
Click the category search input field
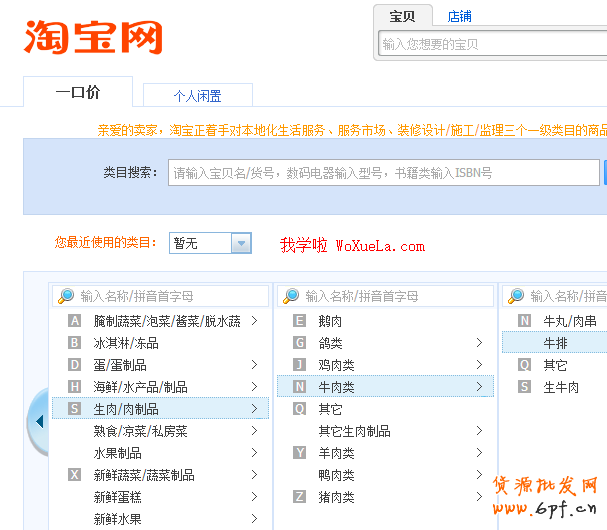383,173
